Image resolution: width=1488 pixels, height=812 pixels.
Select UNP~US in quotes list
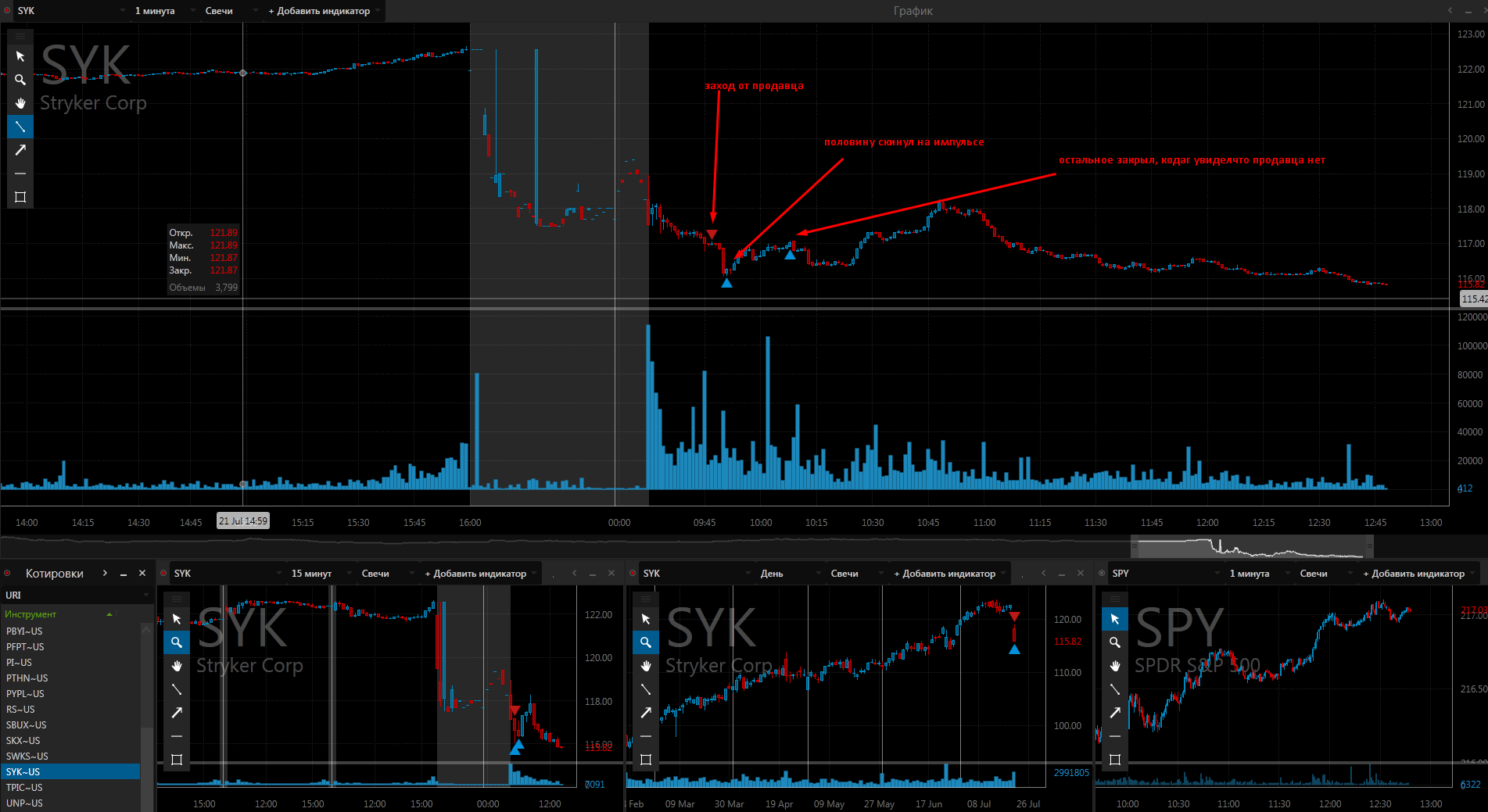[70, 803]
